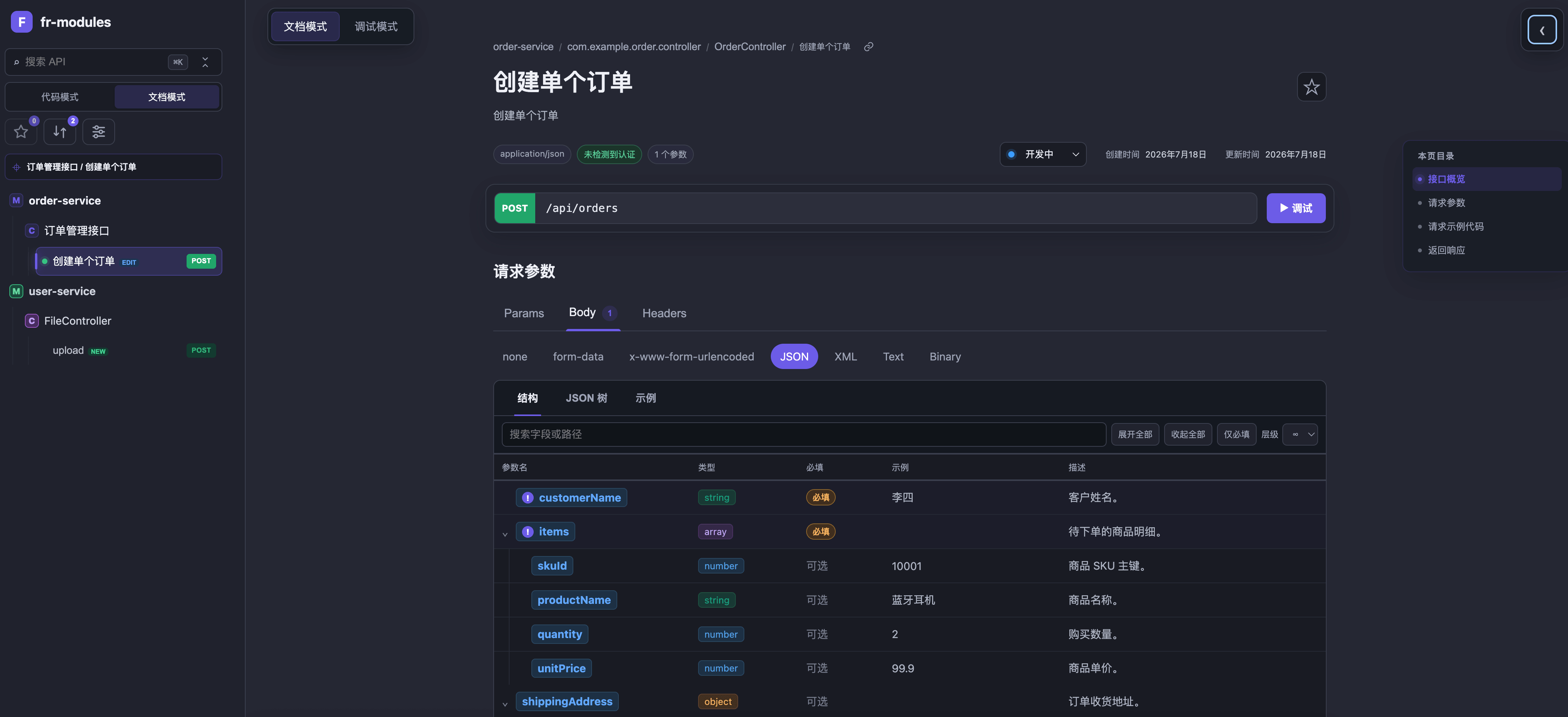
Task: Click the application/json tag
Action: [x=532, y=155]
